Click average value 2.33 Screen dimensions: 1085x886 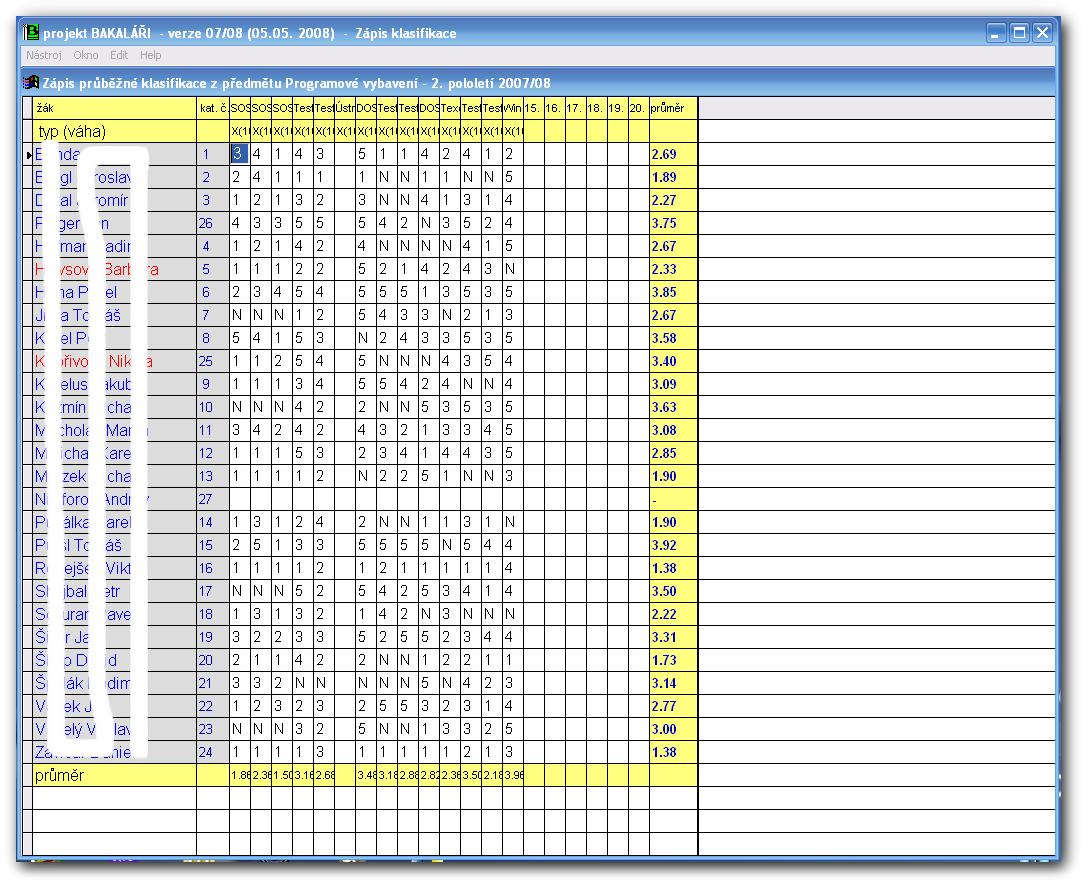(664, 269)
